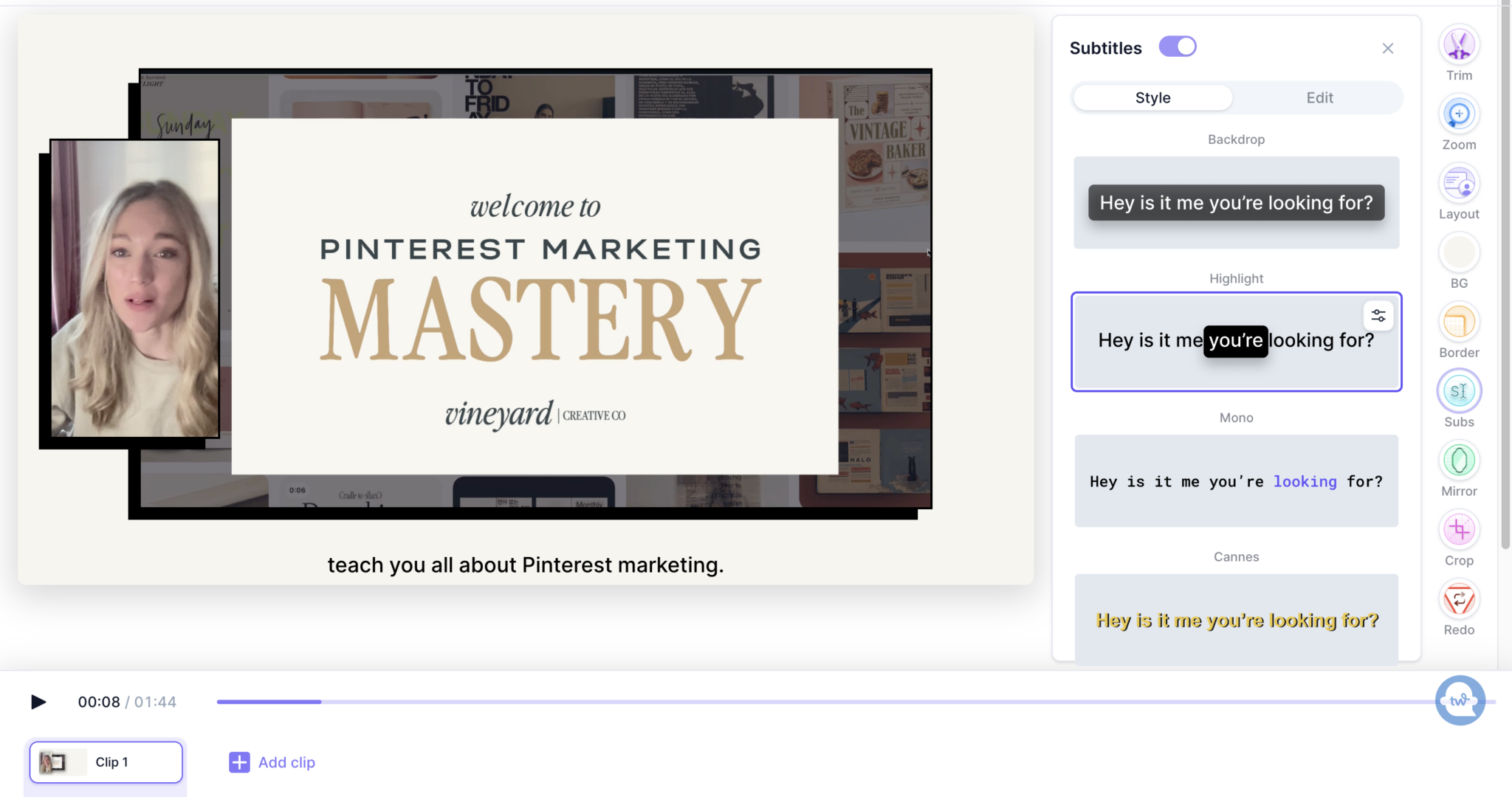Choose the Mono subtitle style
The height and width of the screenshot is (797, 1512).
[x=1236, y=481]
